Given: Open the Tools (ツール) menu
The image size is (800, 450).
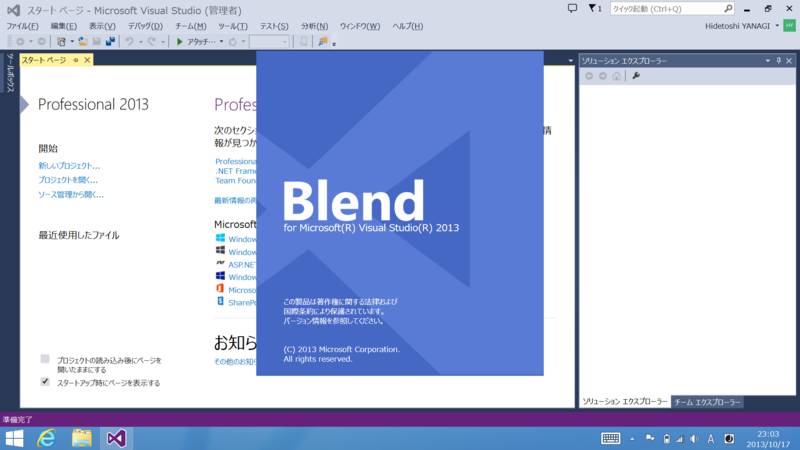Looking at the screenshot, I should tap(233, 26).
